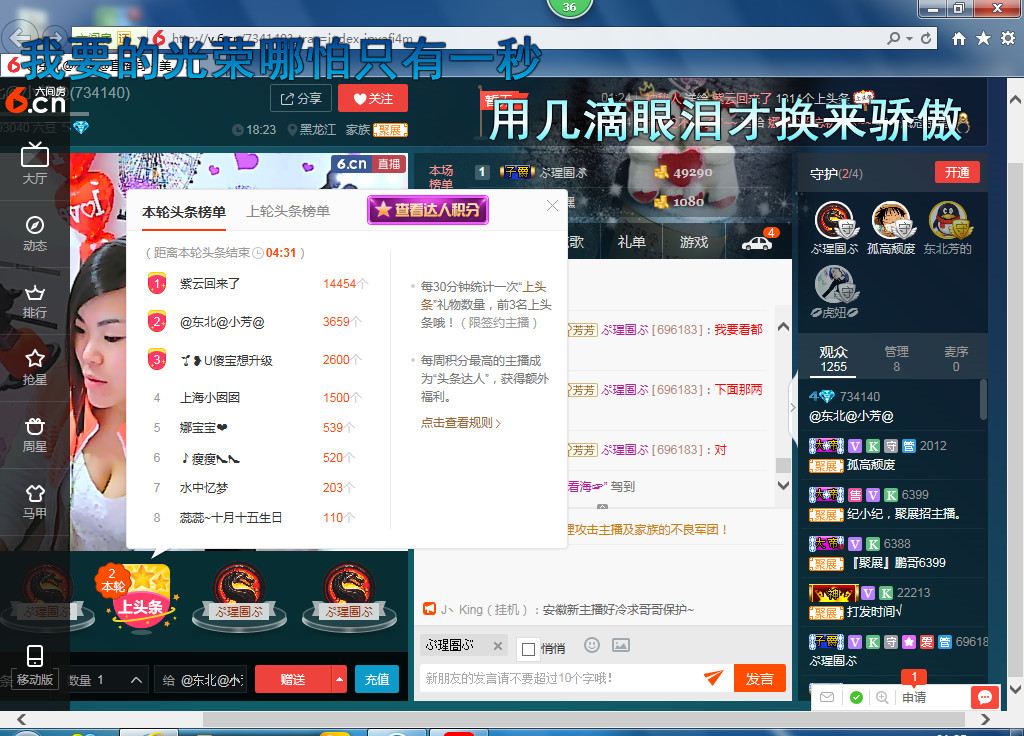
Task: Click the magnifier zoom icon in bottom bar
Action: pos(882,697)
